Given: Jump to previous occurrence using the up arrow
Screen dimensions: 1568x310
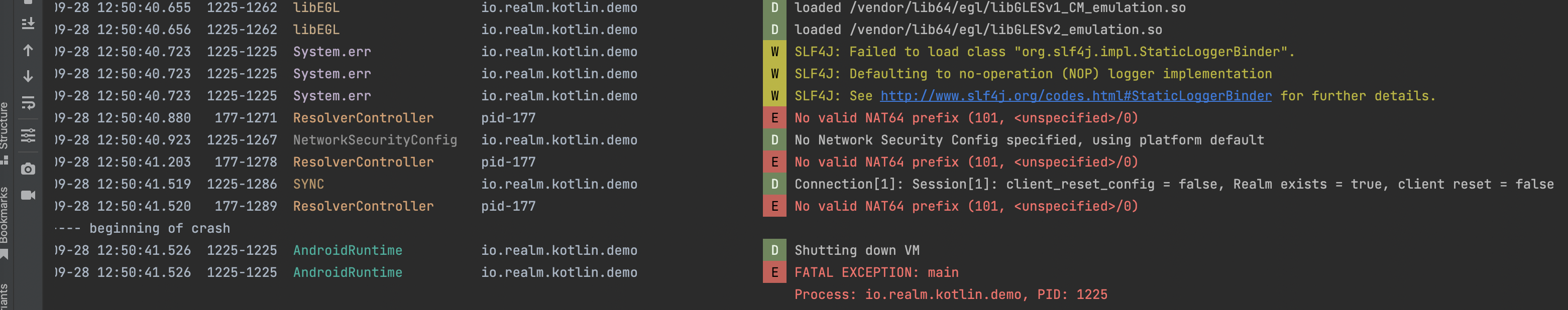Looking at the screenshot, I should point(28,51).
